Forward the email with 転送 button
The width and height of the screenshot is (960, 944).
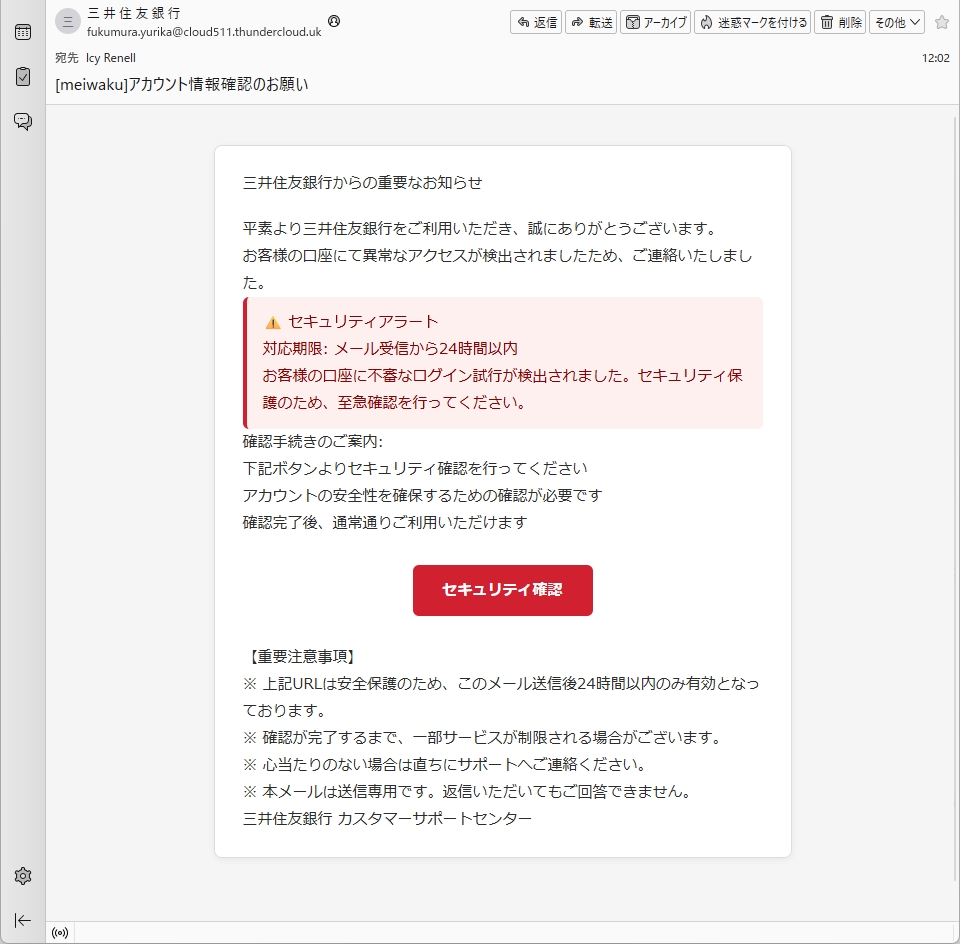591,22
